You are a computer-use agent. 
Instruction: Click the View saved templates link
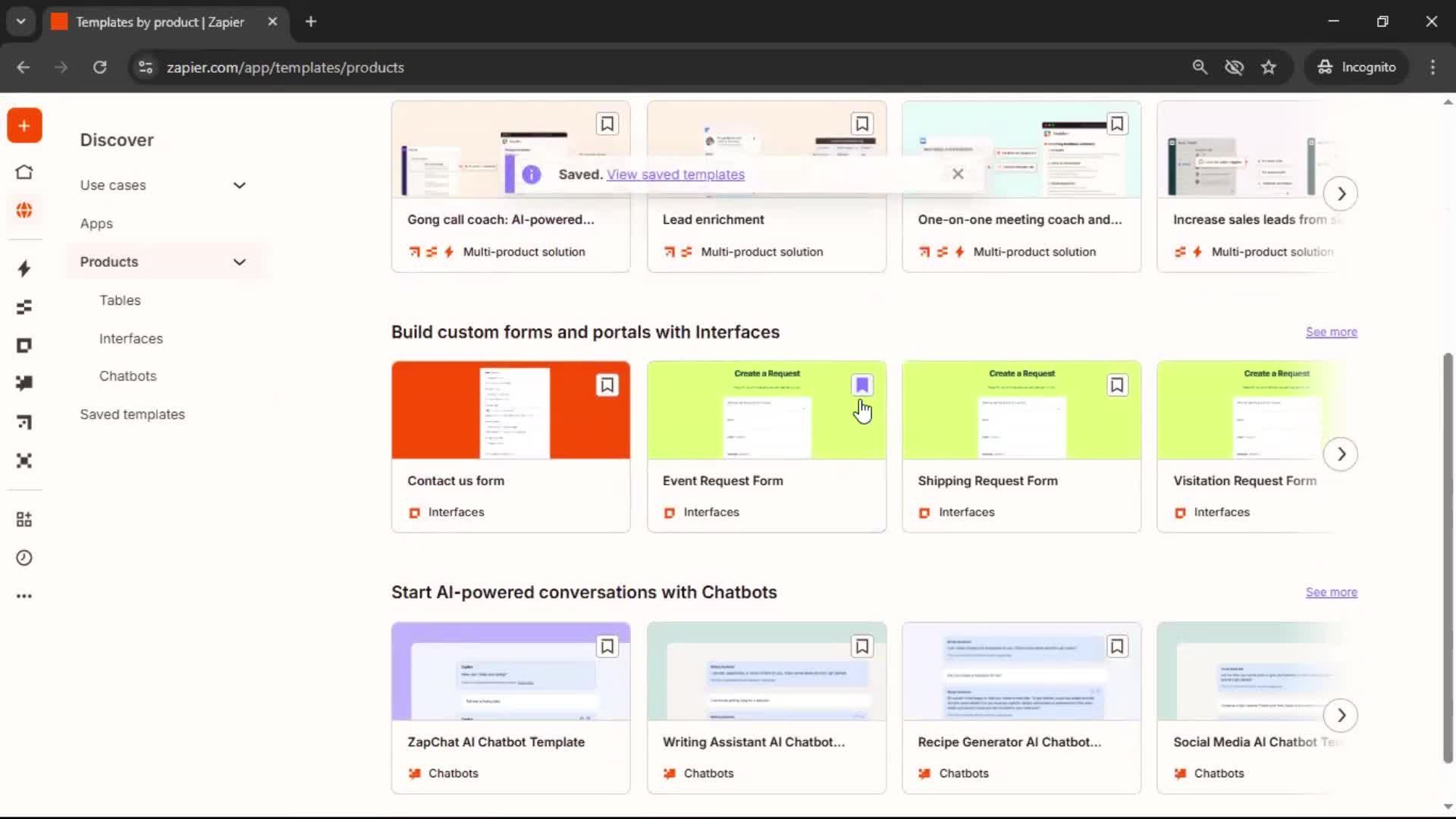pyautogui.click(x=675, y=174)
